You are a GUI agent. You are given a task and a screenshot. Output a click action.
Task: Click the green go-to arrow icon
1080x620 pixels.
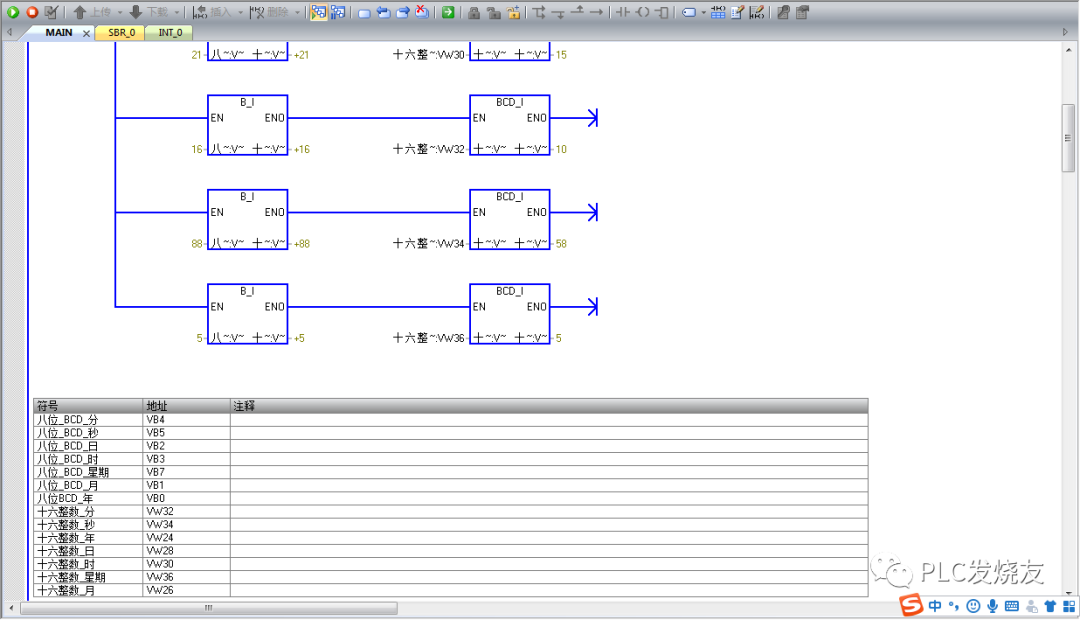448,12
